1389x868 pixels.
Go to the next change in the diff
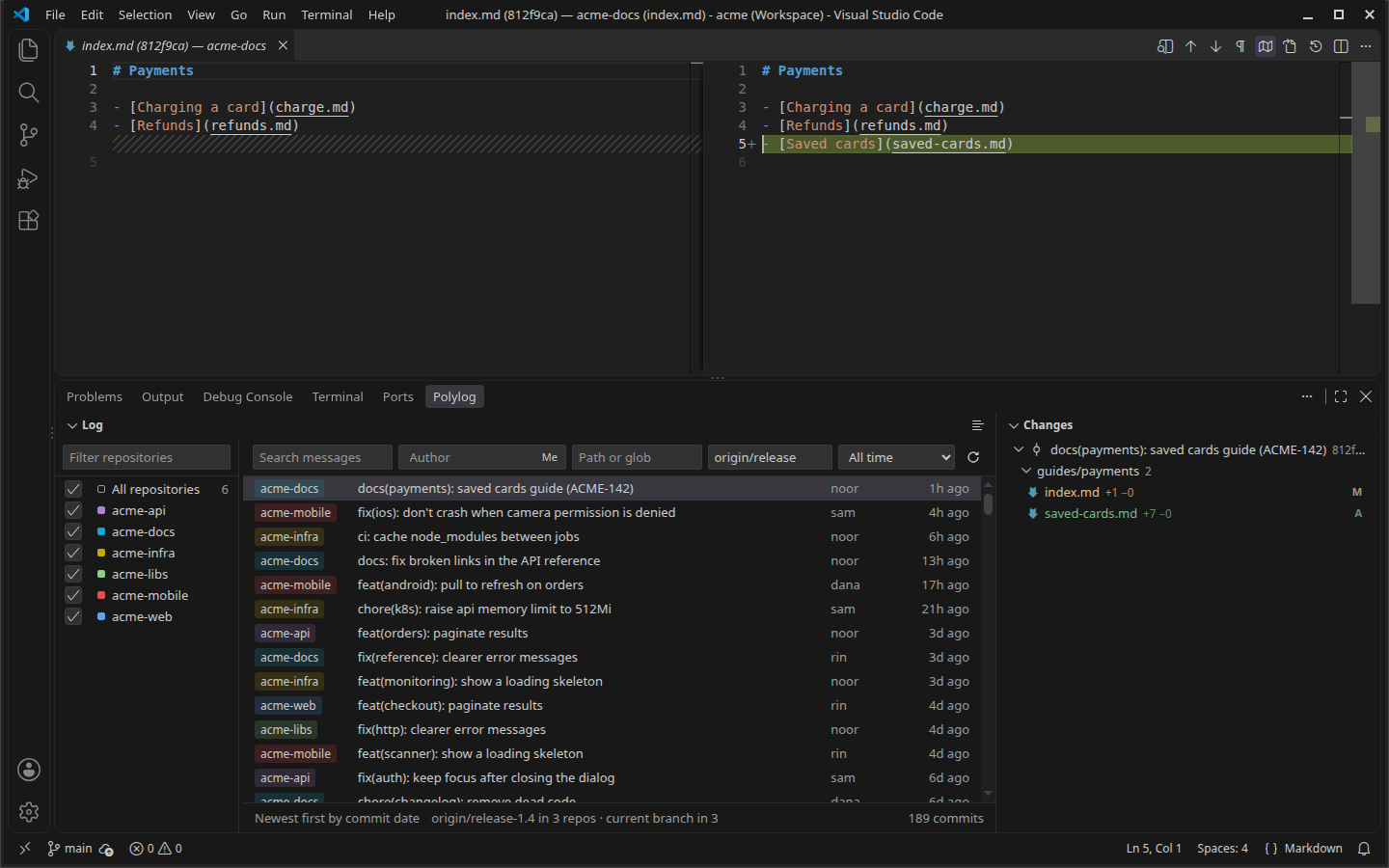(x=1215, y=46)
